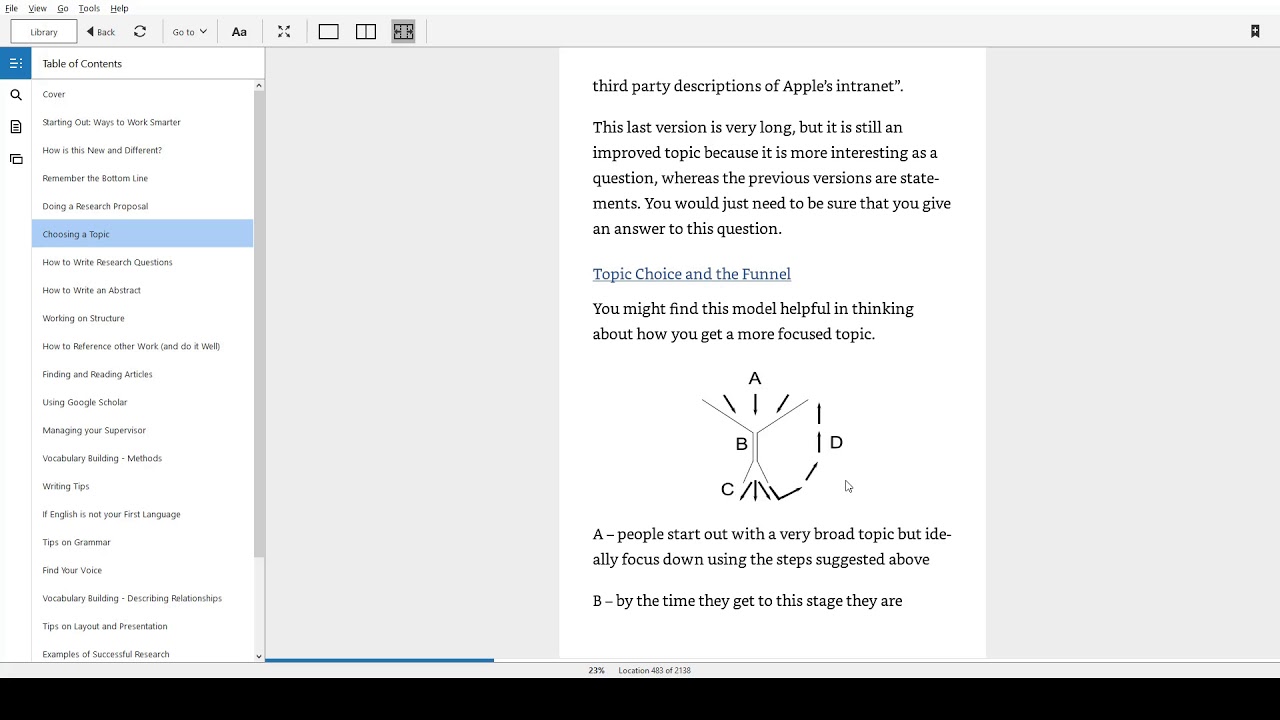Open Remember the Bottom Line chapter
The height and width of the screenshot is (720, 1280).
pyautogui.click(x=142, y=178)
